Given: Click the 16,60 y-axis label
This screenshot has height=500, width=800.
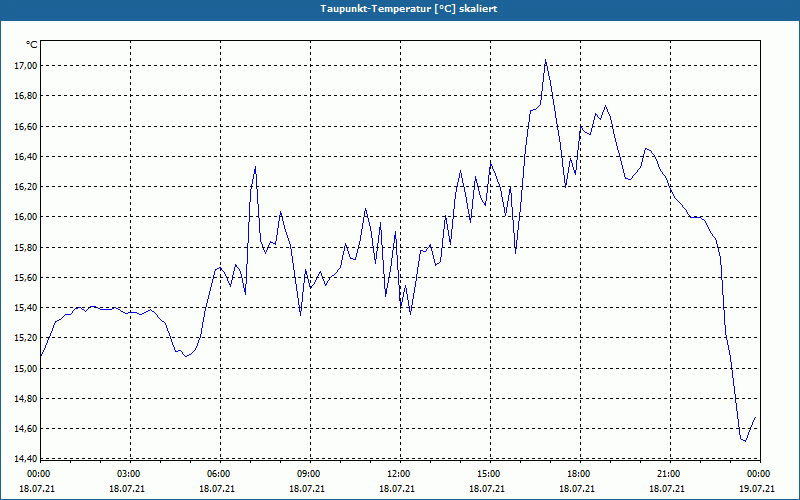Looking at the screenshot, I should click(26, 126).
